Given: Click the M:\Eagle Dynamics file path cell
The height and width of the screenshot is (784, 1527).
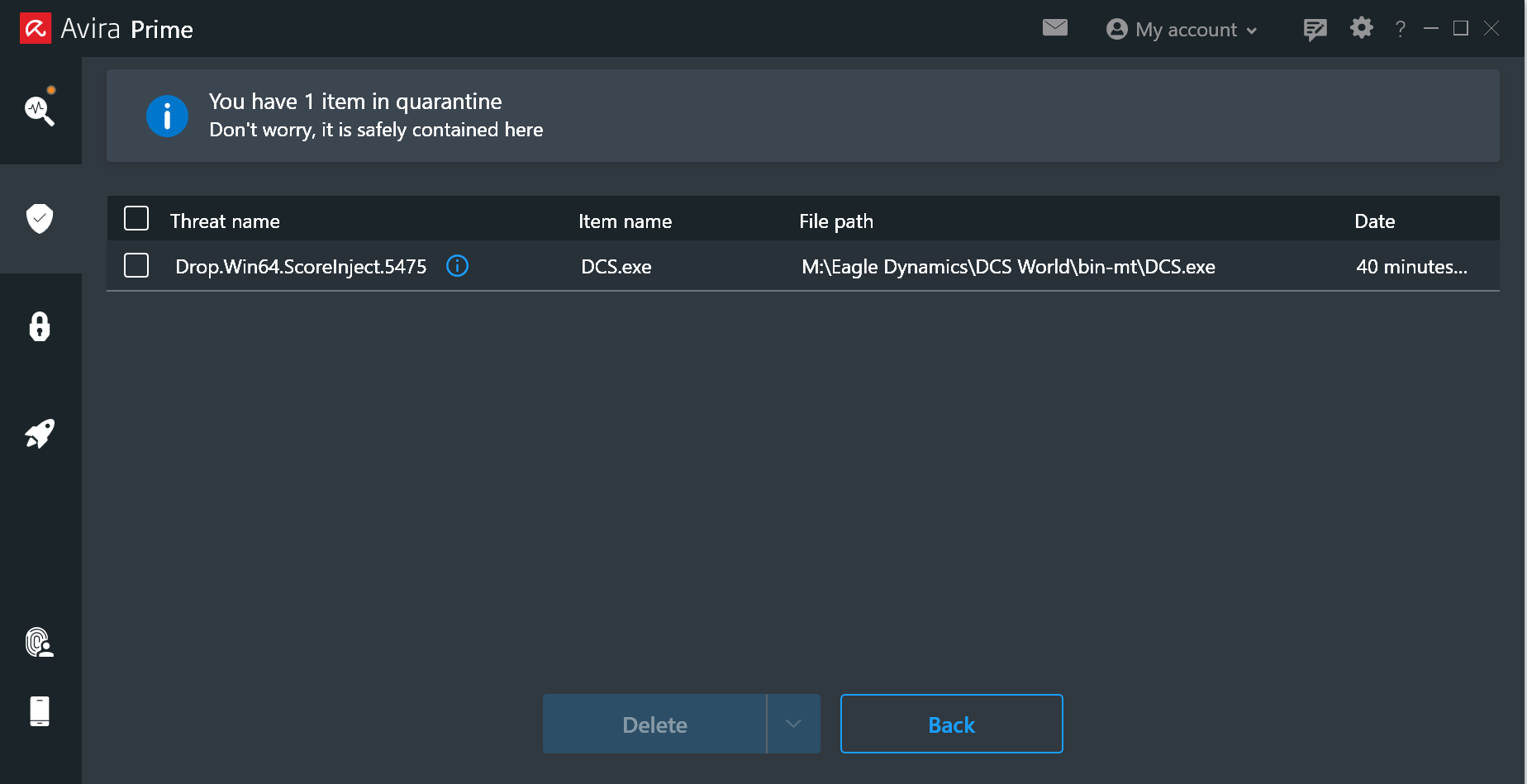Looking at the screenshot, I should click(x=1008, y=267).
